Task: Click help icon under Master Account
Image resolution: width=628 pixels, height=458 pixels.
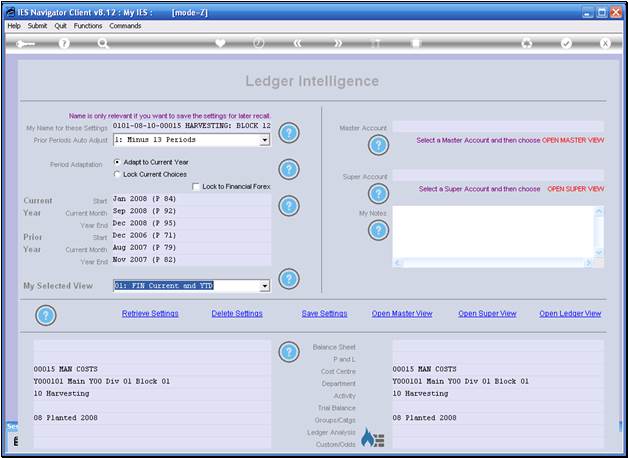Action: 378,145
